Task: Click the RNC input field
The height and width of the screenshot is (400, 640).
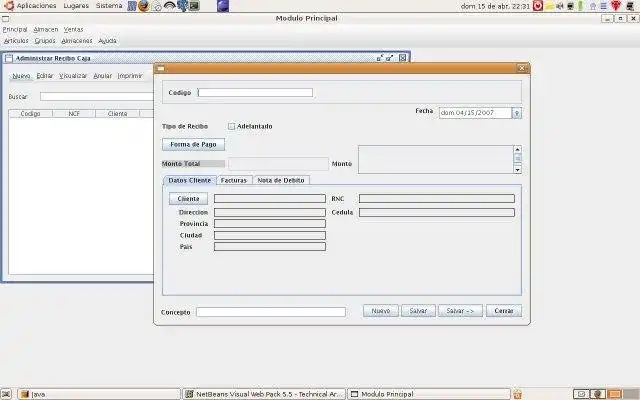Action: [x=437, y=199]
